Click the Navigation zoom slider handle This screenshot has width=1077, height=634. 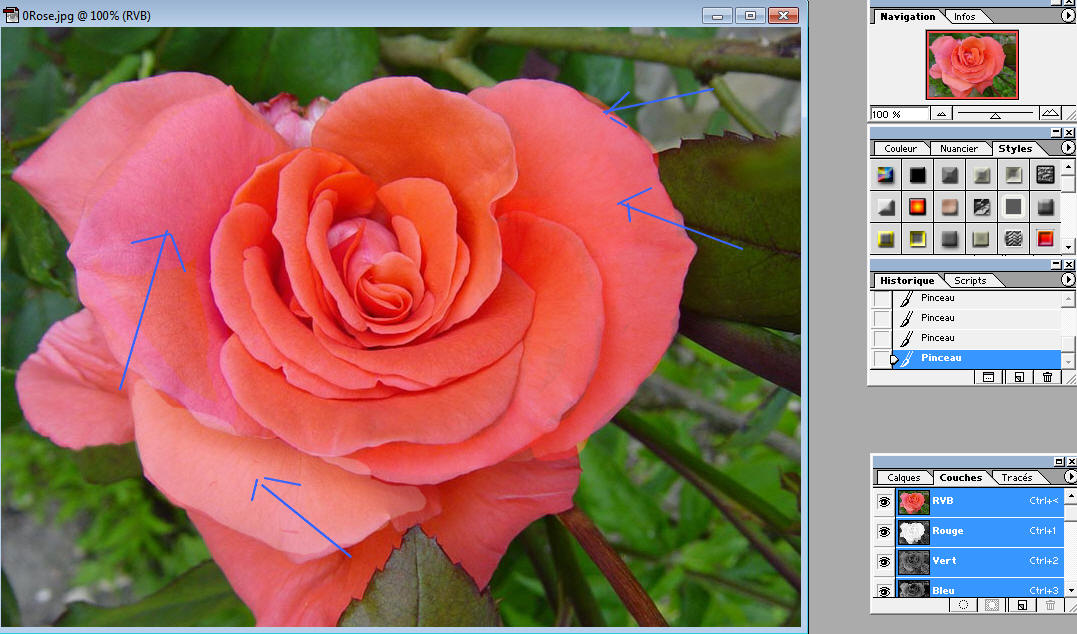[995, 115]
